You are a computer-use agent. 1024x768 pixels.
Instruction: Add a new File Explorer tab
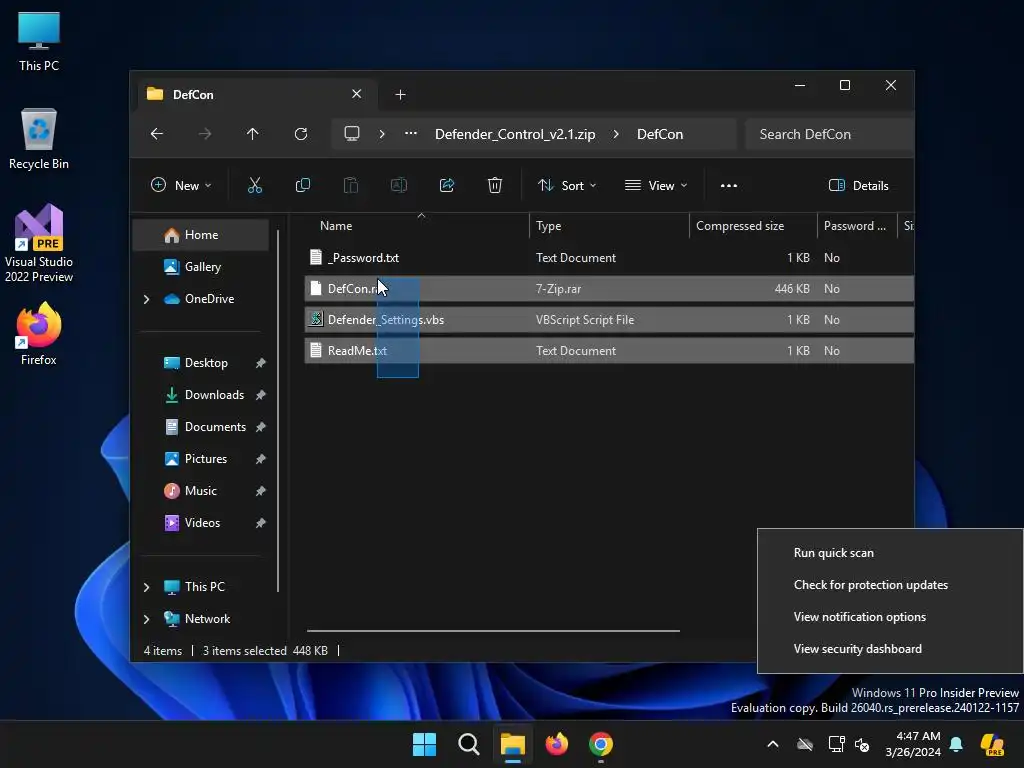[400, 95]
